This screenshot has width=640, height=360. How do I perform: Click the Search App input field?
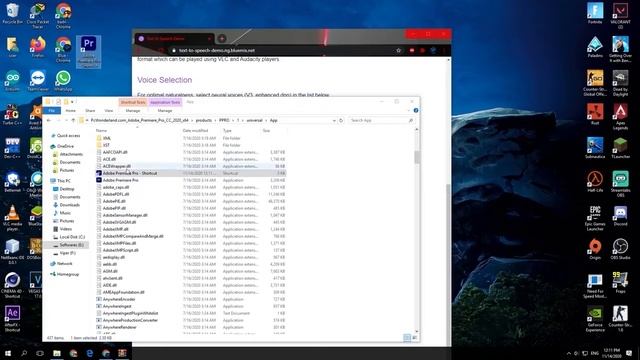click(x=381, y=120)
